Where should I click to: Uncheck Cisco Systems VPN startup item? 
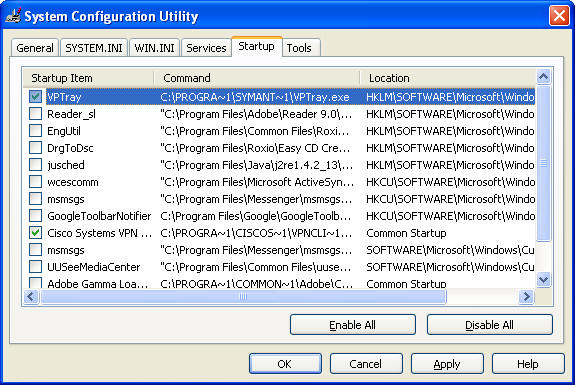[x=35, y=233]
